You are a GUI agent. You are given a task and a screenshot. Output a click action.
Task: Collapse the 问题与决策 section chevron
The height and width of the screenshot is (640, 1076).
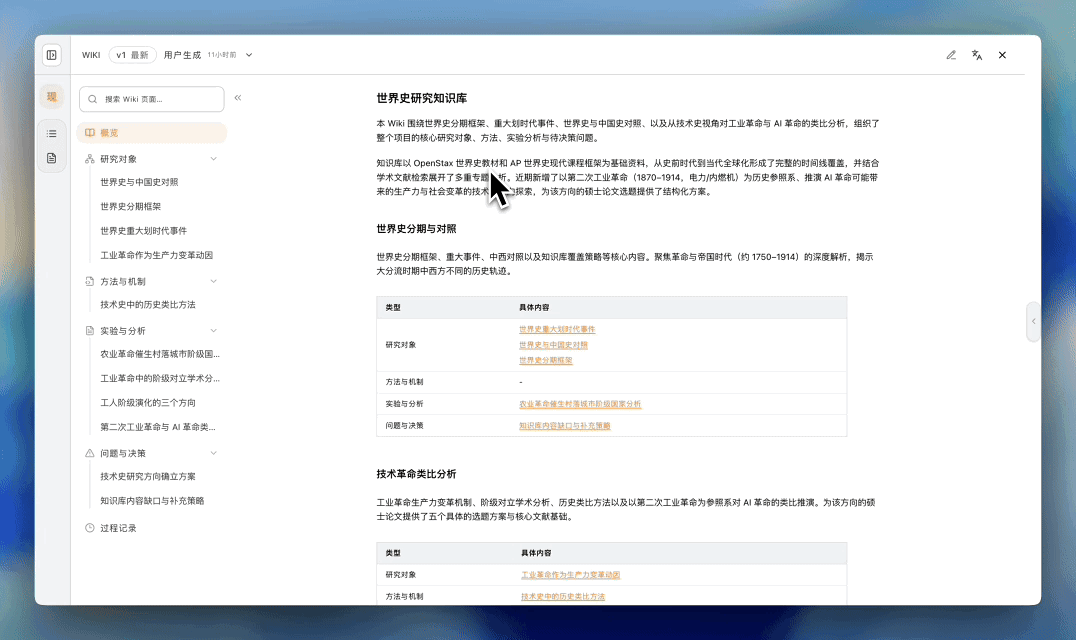pyautogui.click(x=213, y=453)
